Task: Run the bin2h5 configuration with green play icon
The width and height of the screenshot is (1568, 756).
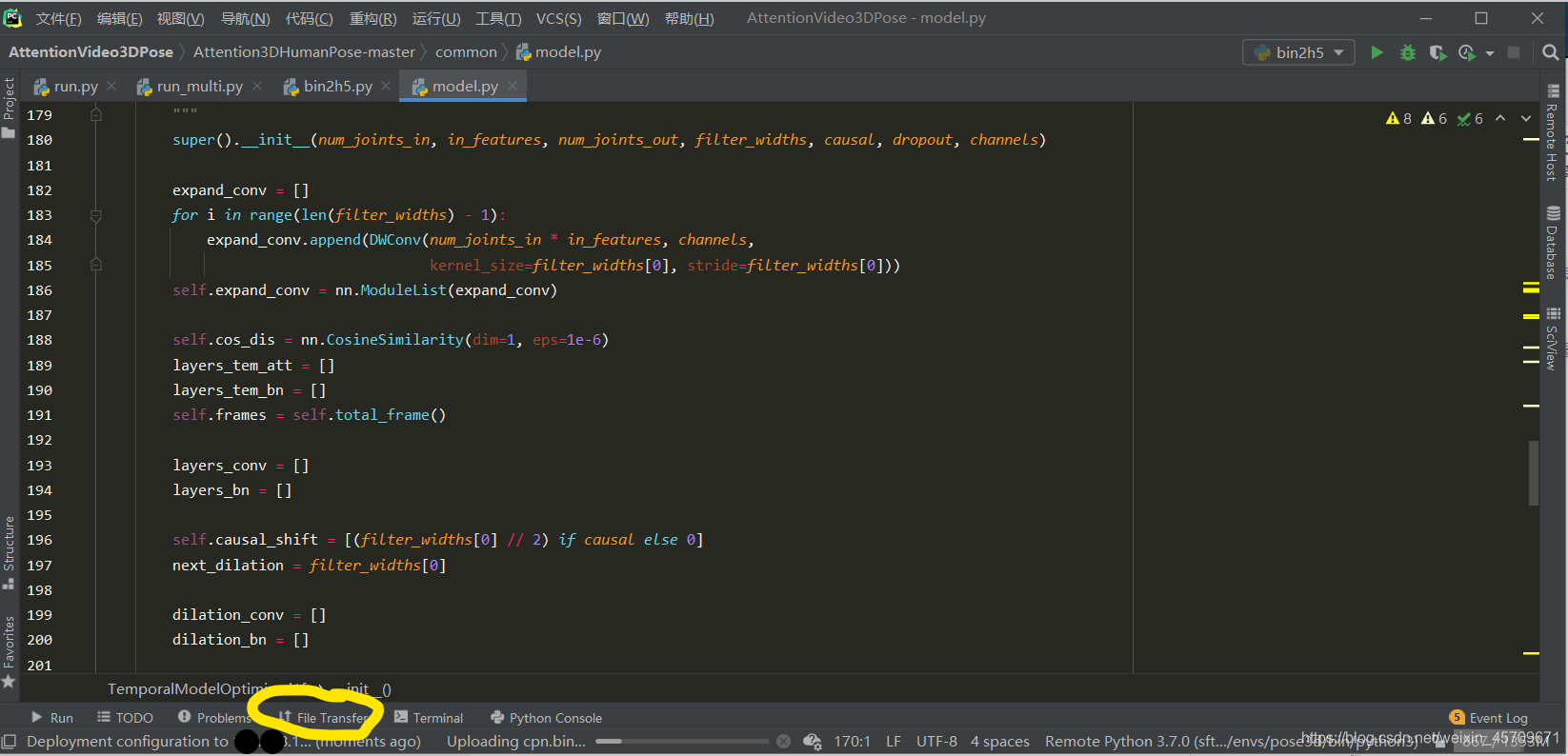Action: pyautogui.click(x=1377, y=52)
